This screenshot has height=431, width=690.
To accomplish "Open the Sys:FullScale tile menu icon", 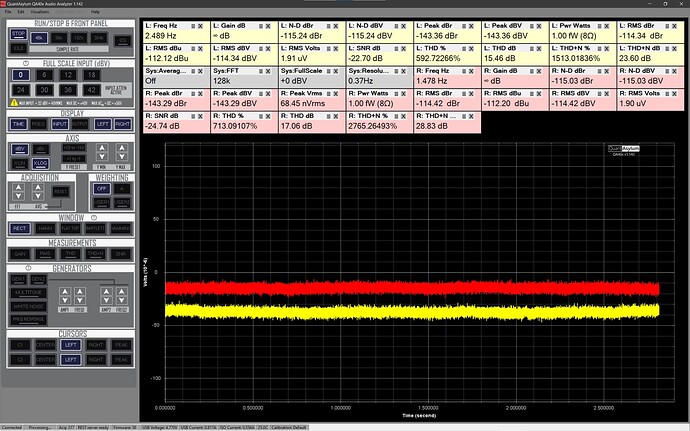I will 329,71.
